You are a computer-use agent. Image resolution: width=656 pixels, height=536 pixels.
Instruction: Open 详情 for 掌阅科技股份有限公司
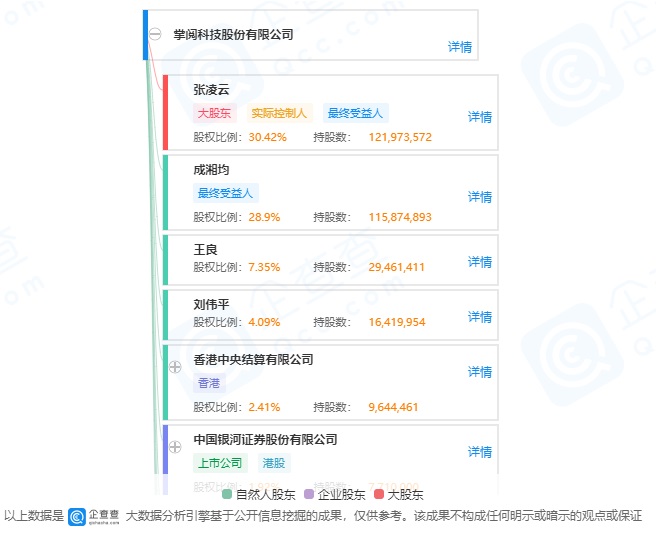[460, 47]
